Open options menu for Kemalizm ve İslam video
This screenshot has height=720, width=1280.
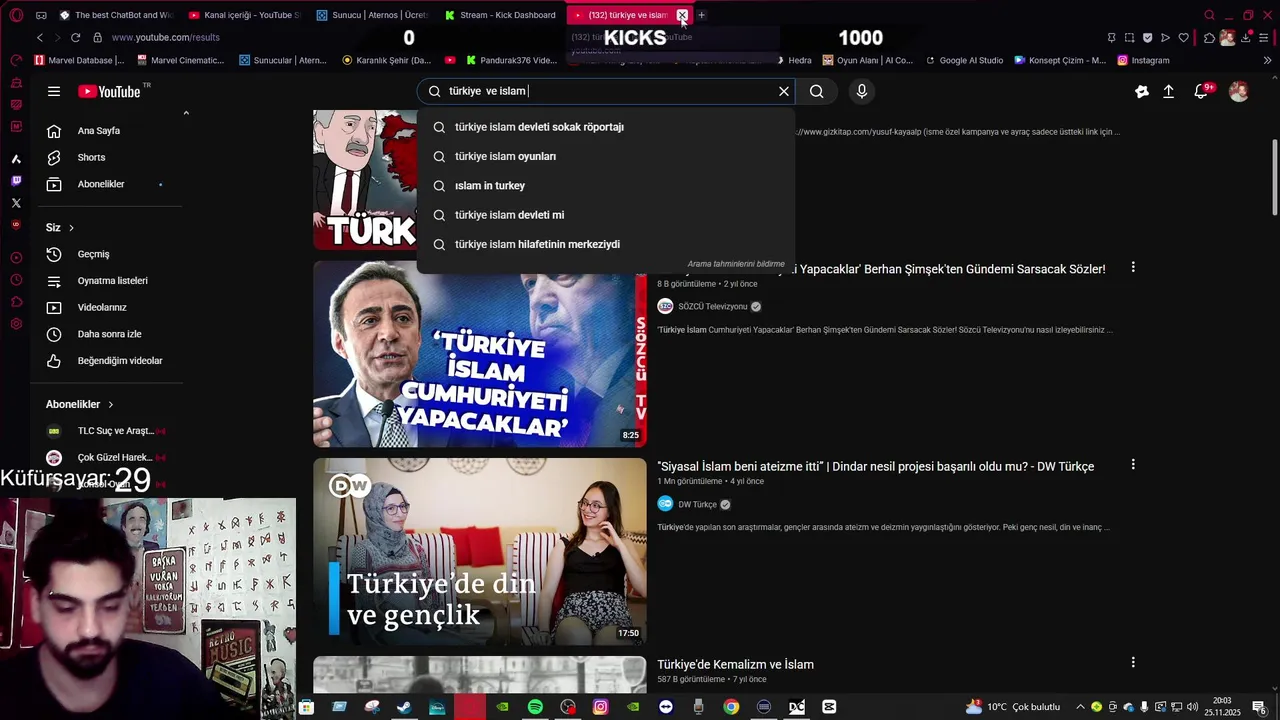point(1133,662)
